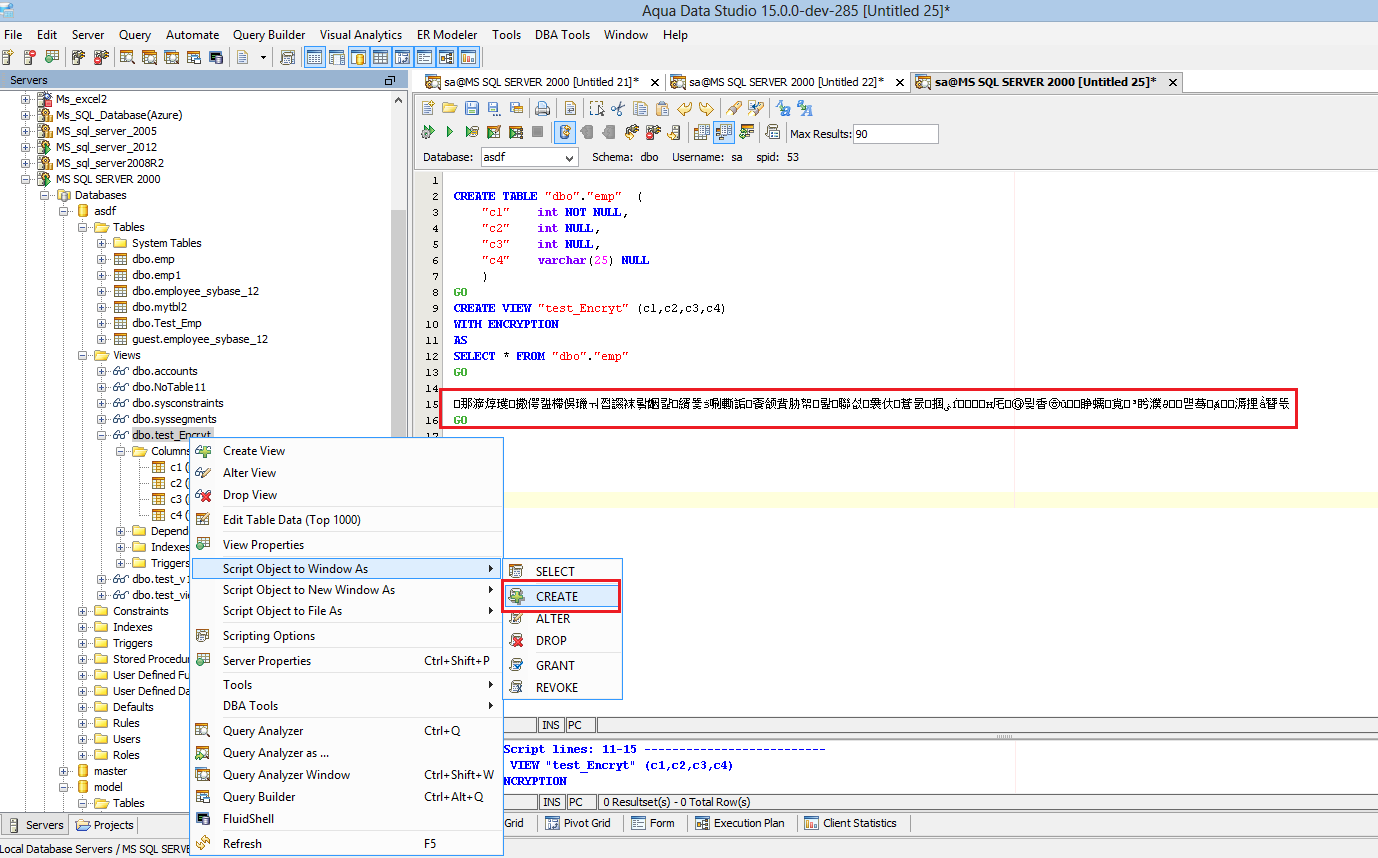The height and width of the screenshot is (858, 1378).
Task: Click the restore icon on the Servers panel header
Action: pyautogui.click(x=390, y=80)
